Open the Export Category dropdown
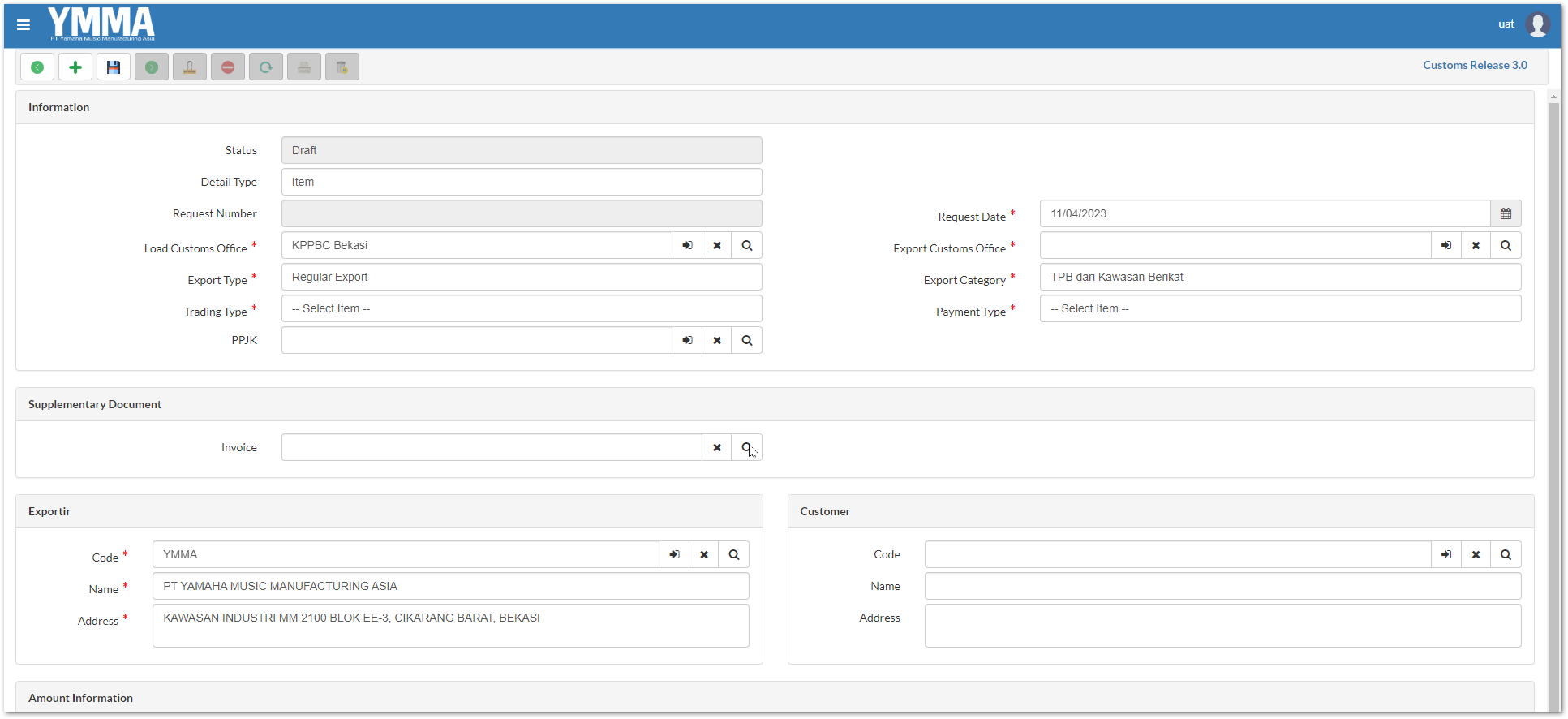 1279,278
